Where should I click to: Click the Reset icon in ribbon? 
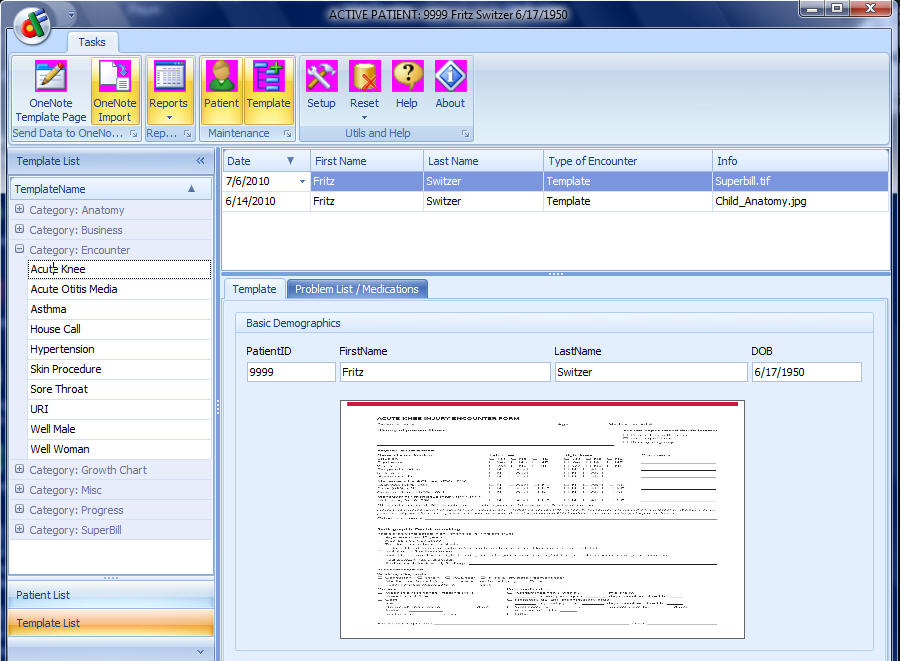pos(364,78)
